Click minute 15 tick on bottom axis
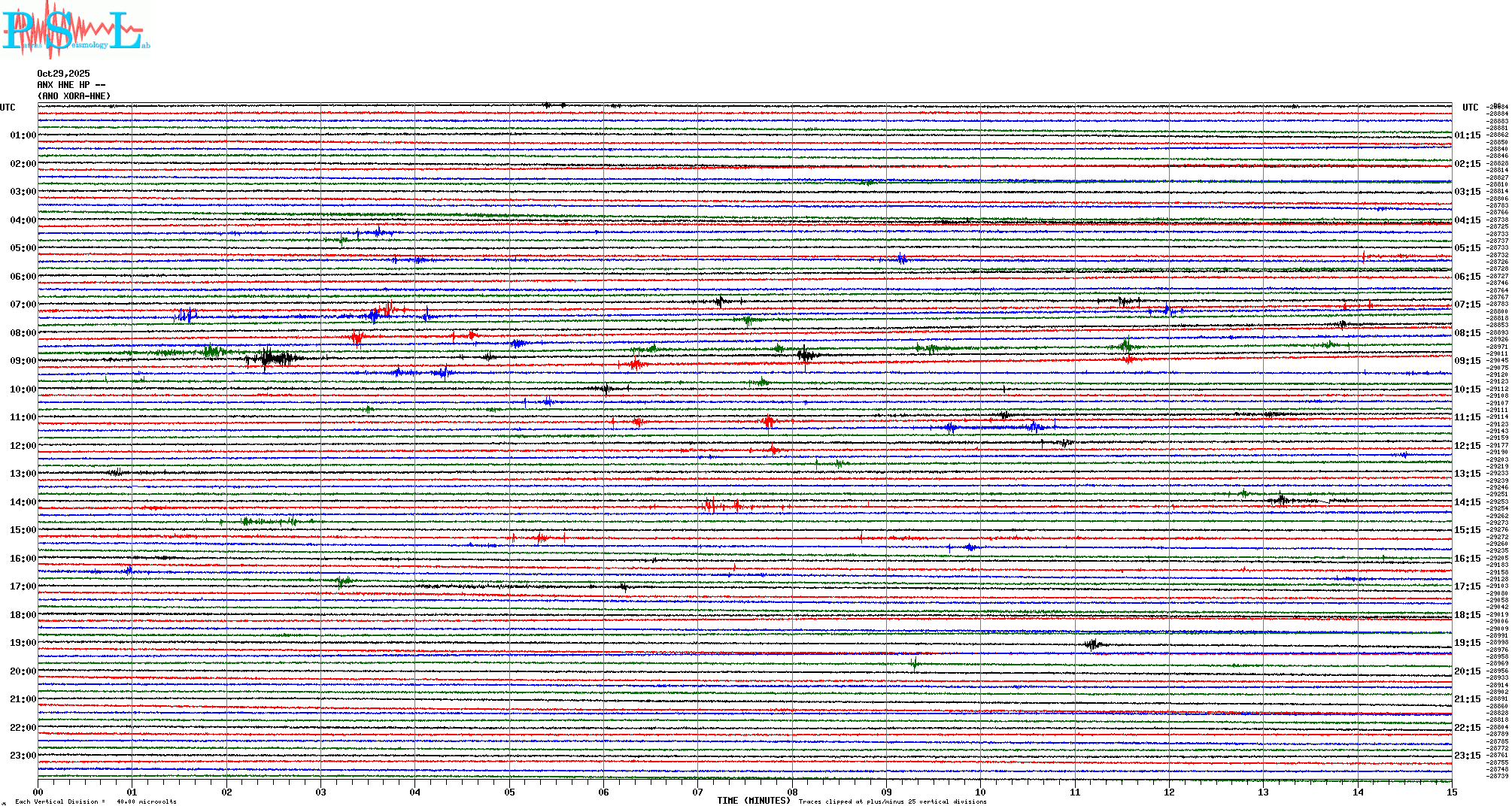 1451,792
